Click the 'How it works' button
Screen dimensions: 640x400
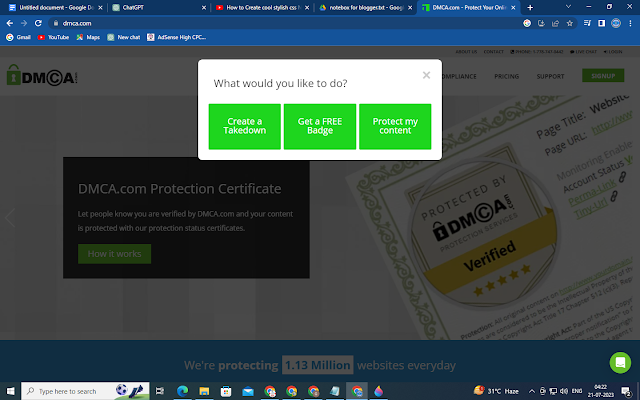click(114, 254)
